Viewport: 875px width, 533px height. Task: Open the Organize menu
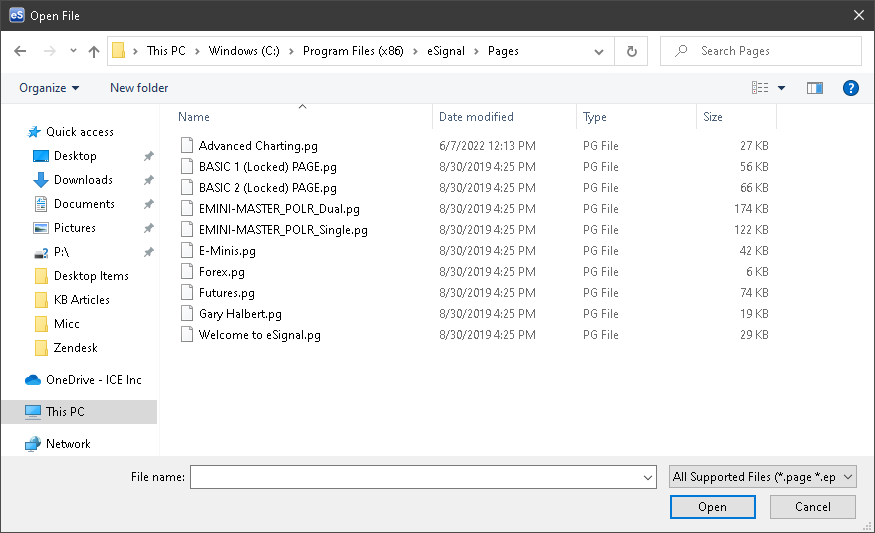pos(49,88)
